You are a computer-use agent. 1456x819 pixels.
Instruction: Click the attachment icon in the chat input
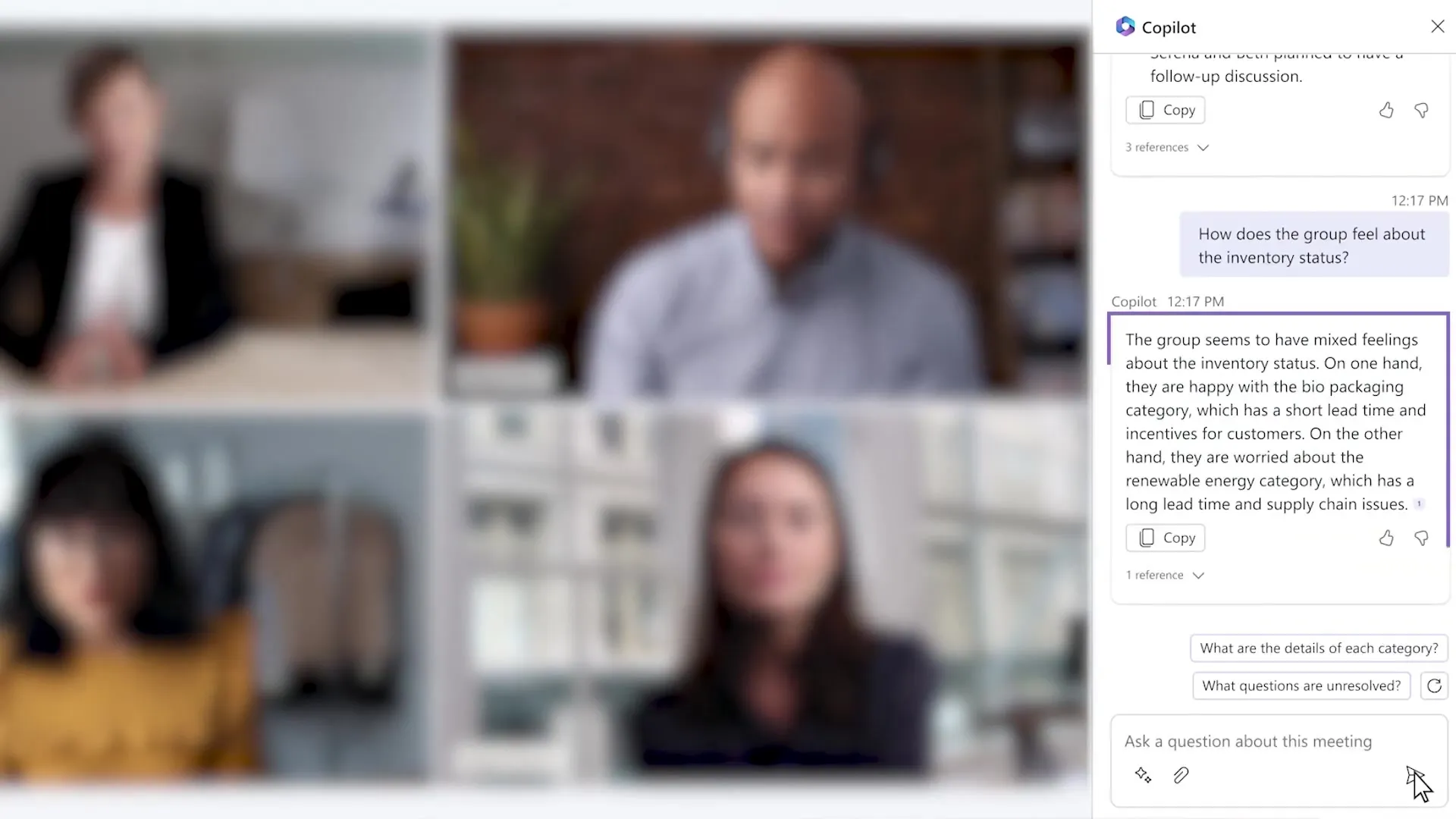coord(1182,775)
